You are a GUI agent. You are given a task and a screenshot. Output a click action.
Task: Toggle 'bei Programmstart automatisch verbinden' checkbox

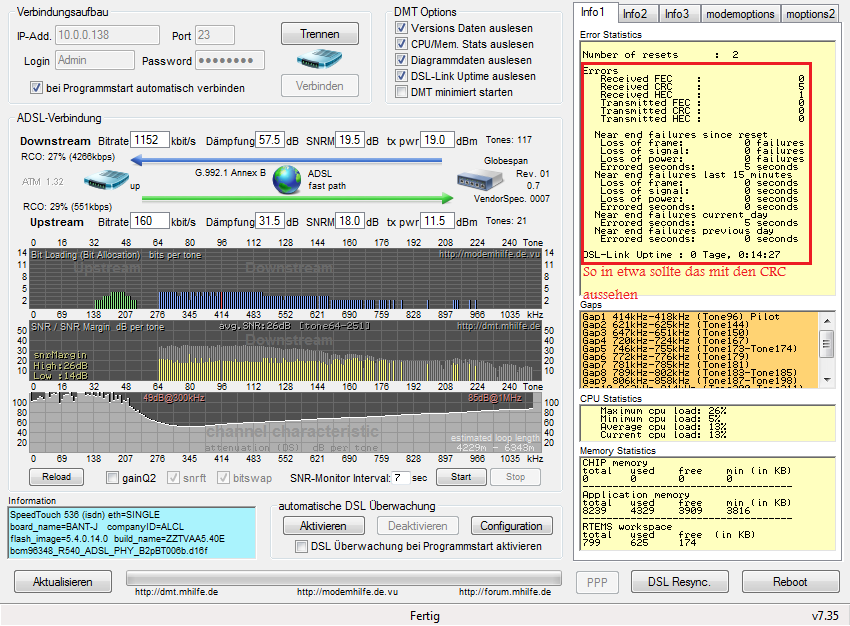(x=37, y=88)
